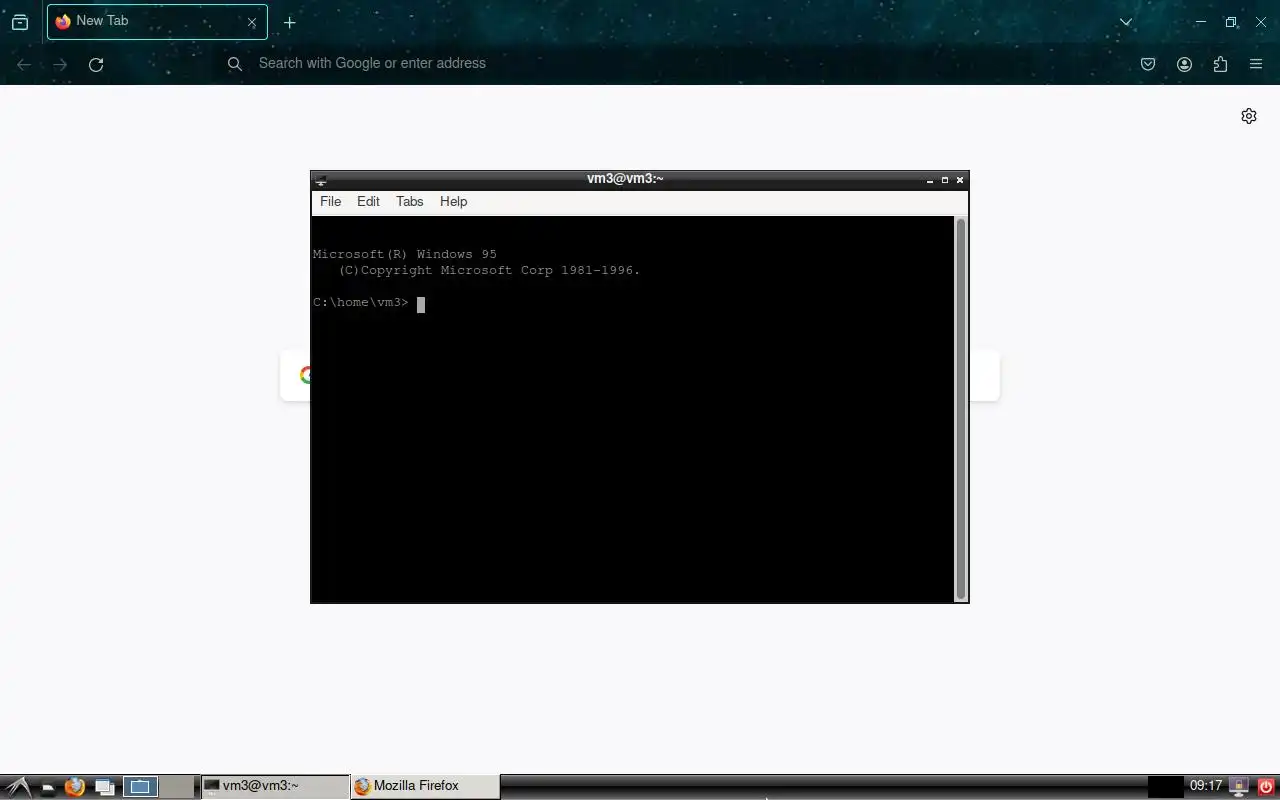Minimize the vm3@vm3:~ terminal window

click(930, 180)
